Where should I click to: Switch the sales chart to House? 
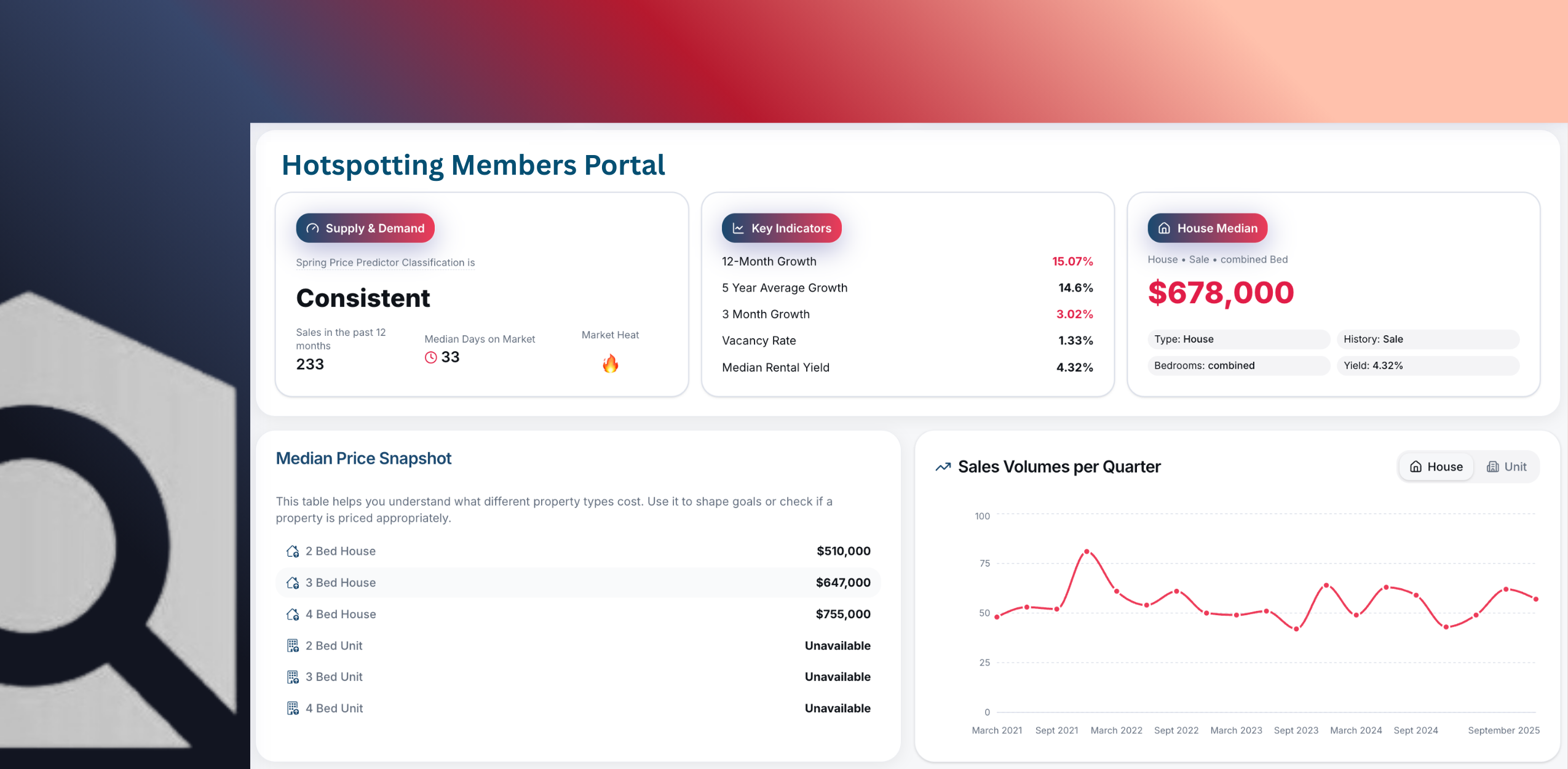point(1436,467)
